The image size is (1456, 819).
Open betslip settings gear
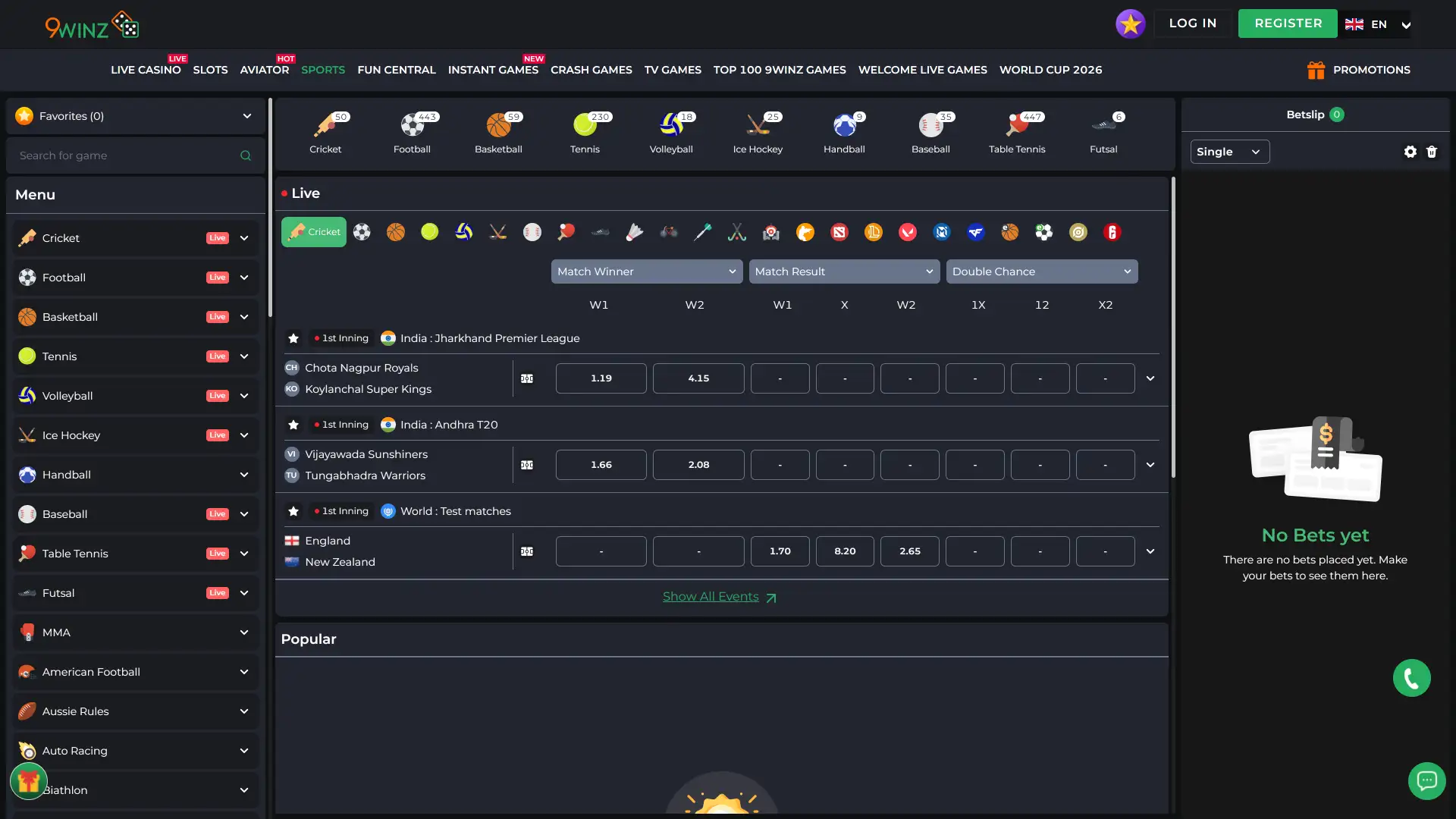tap(1410, 152)
